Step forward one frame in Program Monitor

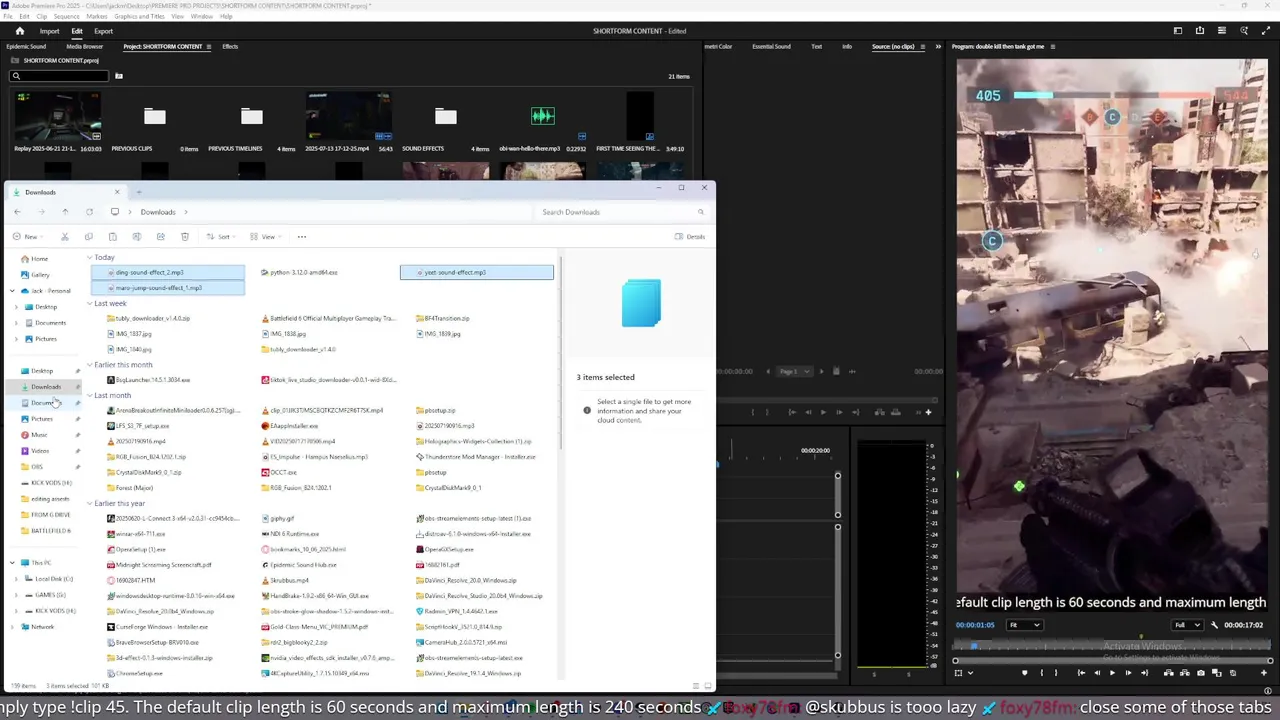[1128, 673]
